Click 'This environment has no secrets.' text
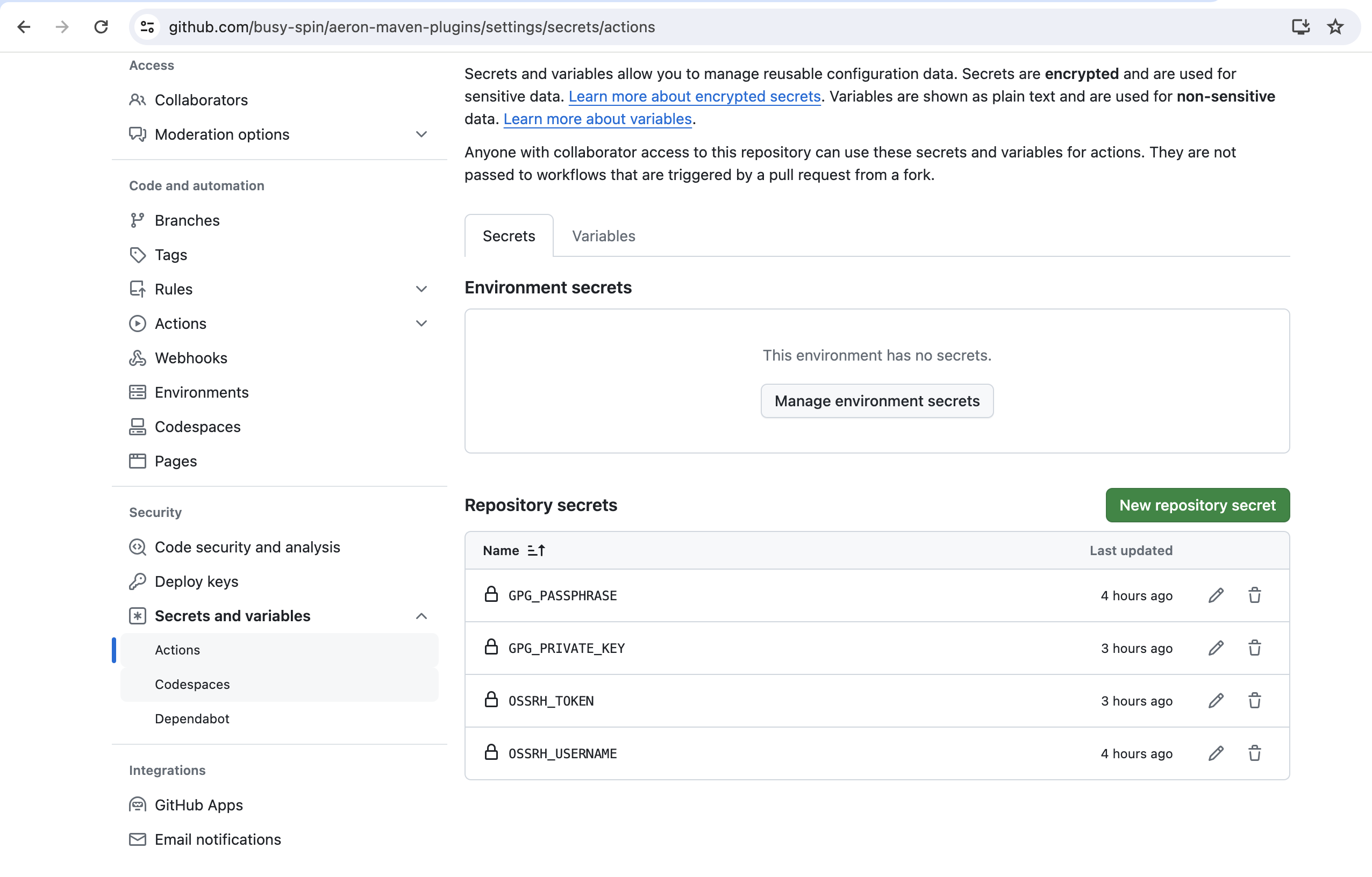This screenshot has width=1372, height=877. click(877, 355)
